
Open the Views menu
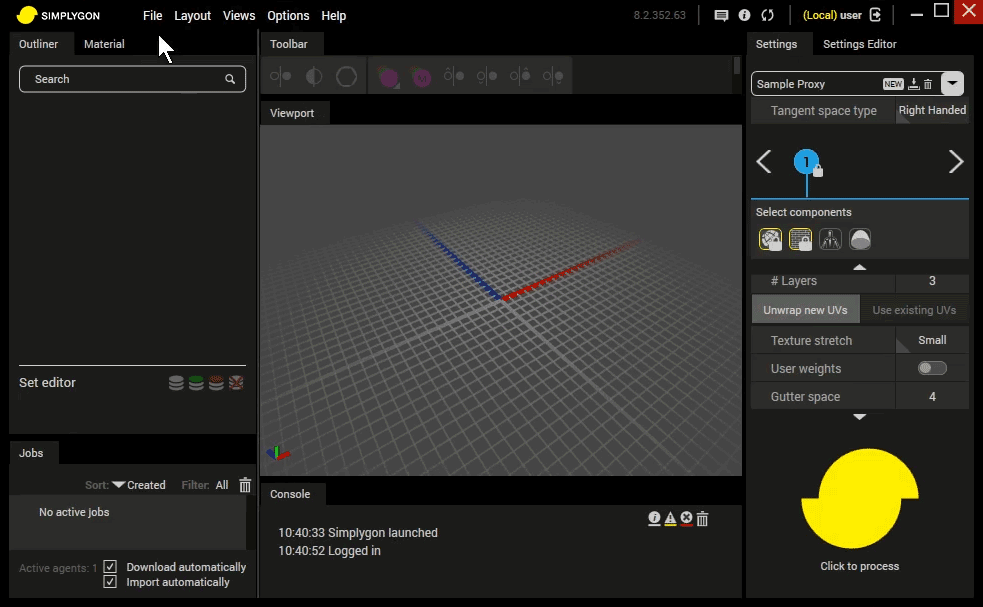coord(239,16)
